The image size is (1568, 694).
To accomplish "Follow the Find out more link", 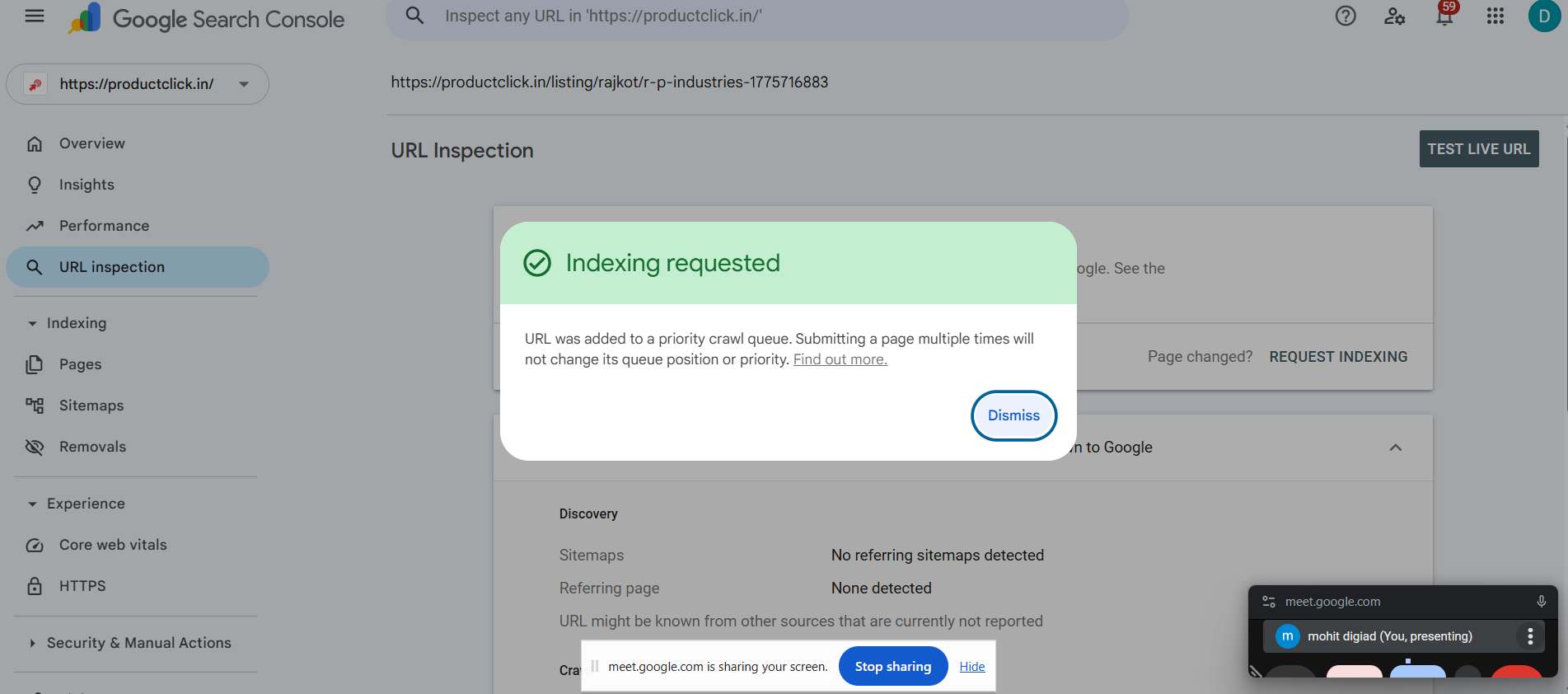I will coord(840,359).
